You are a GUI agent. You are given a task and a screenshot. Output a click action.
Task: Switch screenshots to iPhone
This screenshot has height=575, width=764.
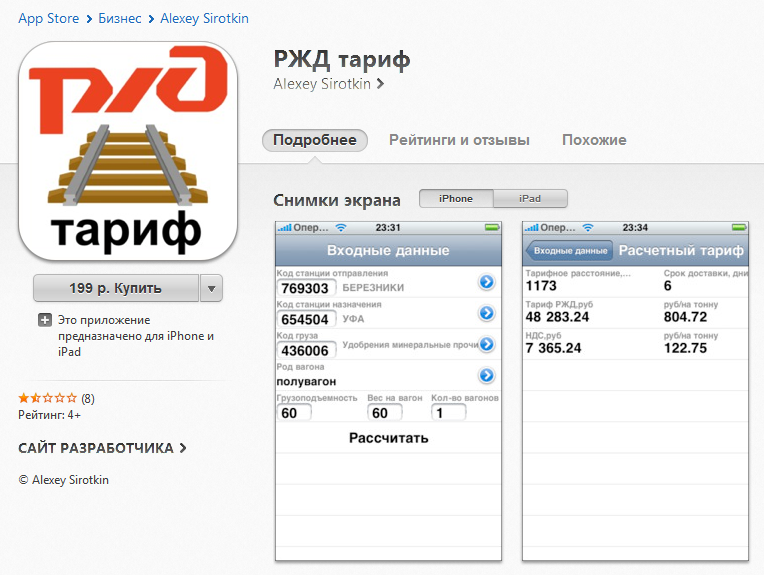456,199
